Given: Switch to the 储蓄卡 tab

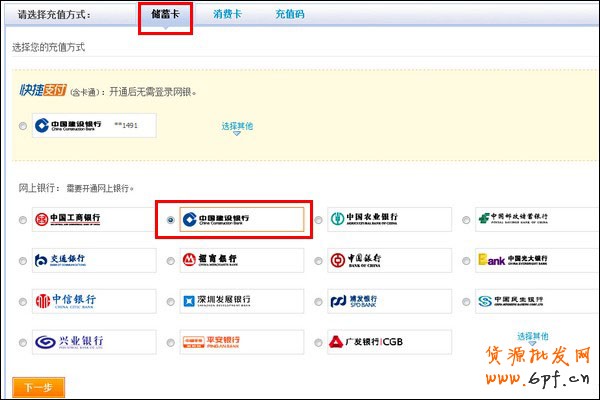Looking at the screenshot, I should [165, 15].
